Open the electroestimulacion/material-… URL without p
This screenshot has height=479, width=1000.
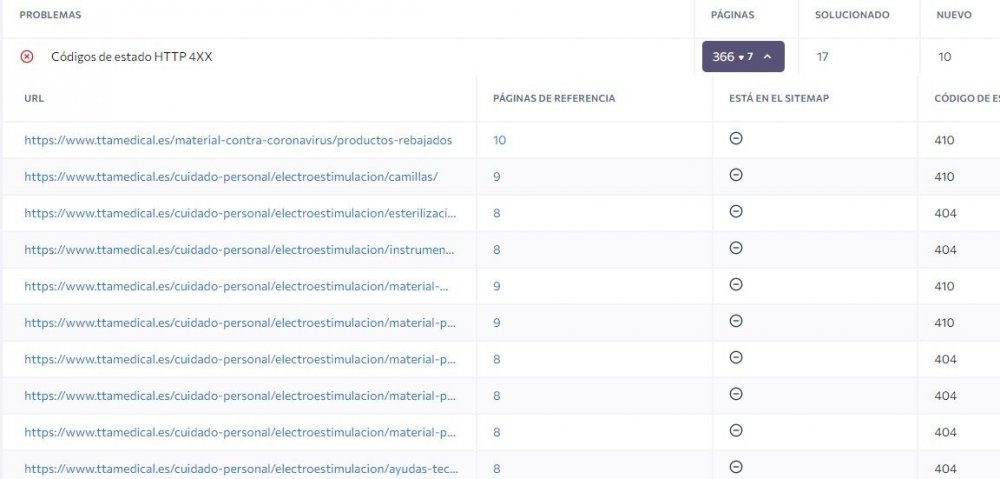click(x=237, y=286)
